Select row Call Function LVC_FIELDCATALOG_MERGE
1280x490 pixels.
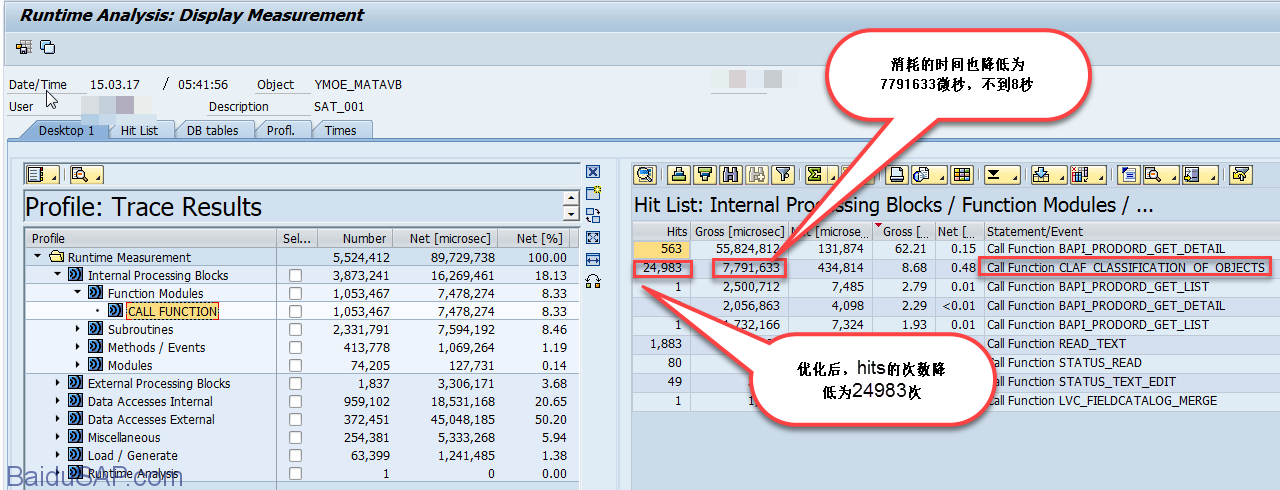tap(955, 401)
